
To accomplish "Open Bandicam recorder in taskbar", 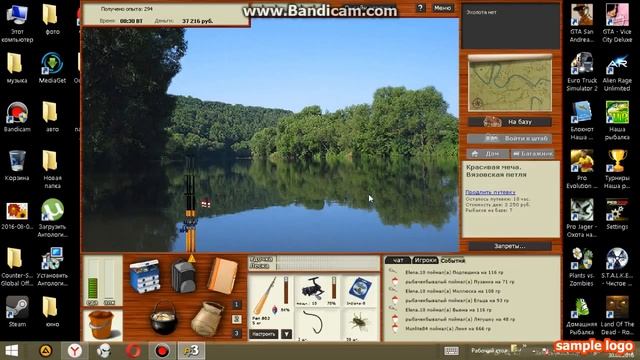I will (162, 351).
